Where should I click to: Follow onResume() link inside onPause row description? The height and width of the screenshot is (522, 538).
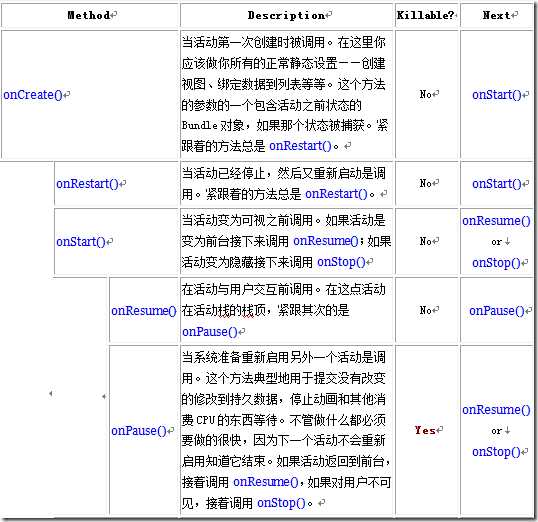coord(266,482)
